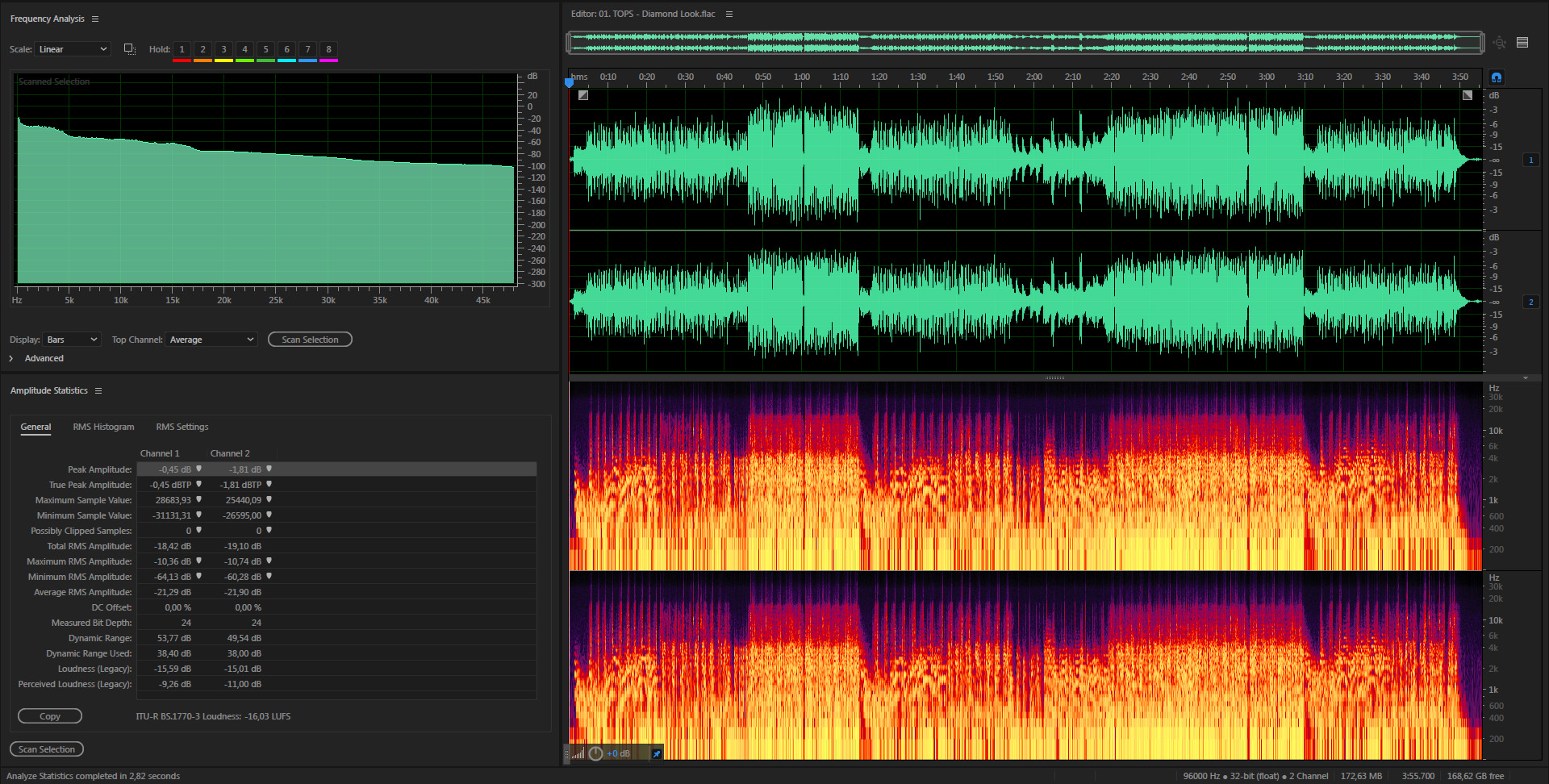Click the Channel 2 Peak Amplitude marker icon
The height and width of the screenshot is (784, 1549).
269,469
